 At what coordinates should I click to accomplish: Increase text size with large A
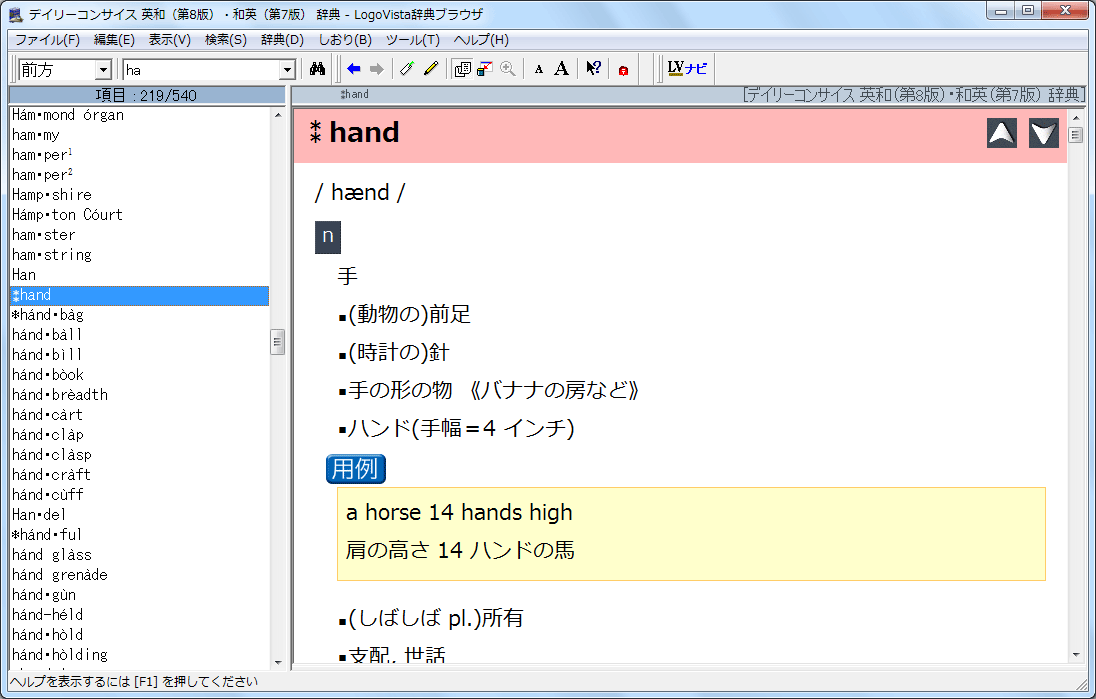pos(562,69)
